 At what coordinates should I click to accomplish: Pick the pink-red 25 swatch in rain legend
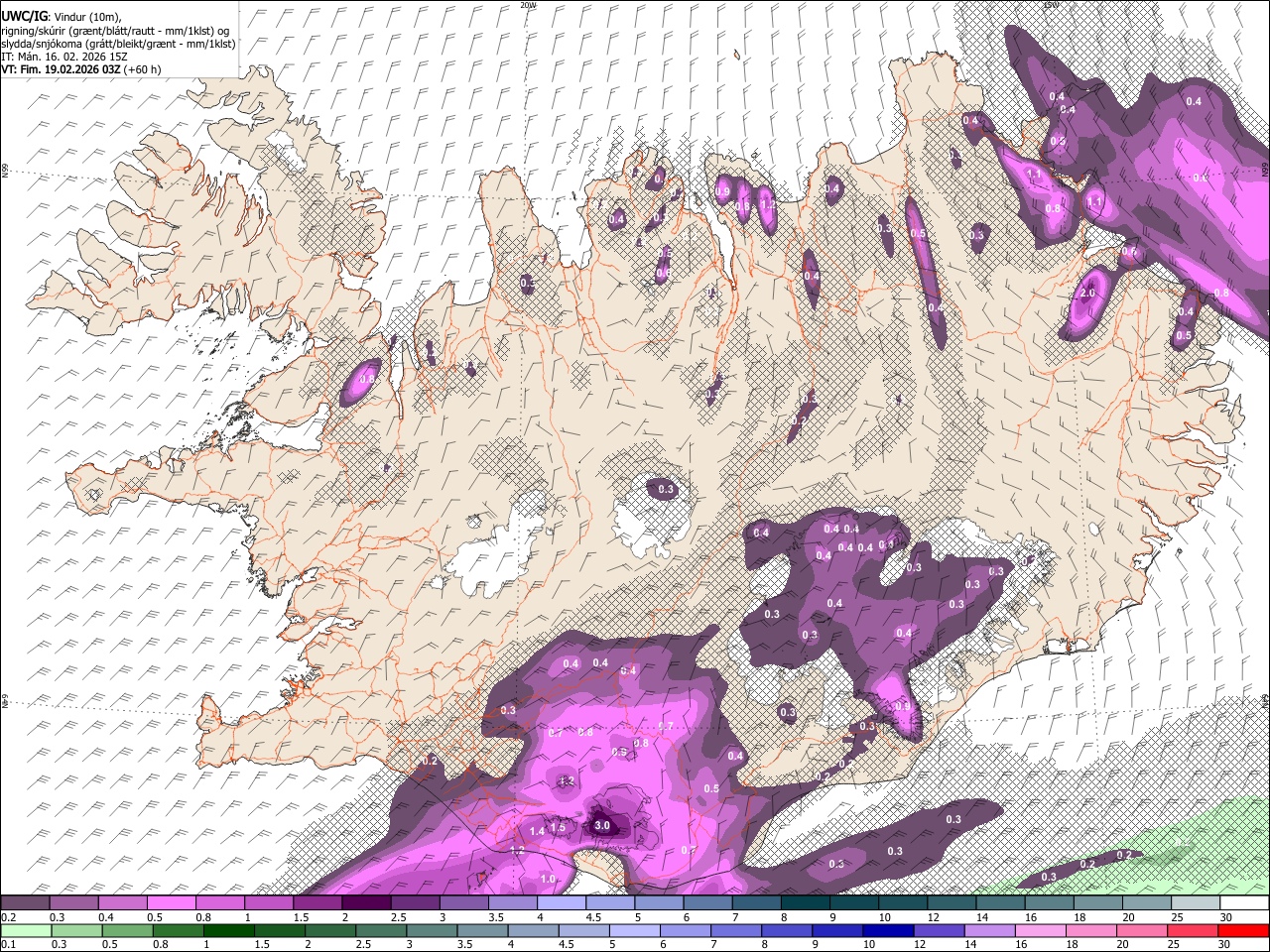[x=1194, y=931]
